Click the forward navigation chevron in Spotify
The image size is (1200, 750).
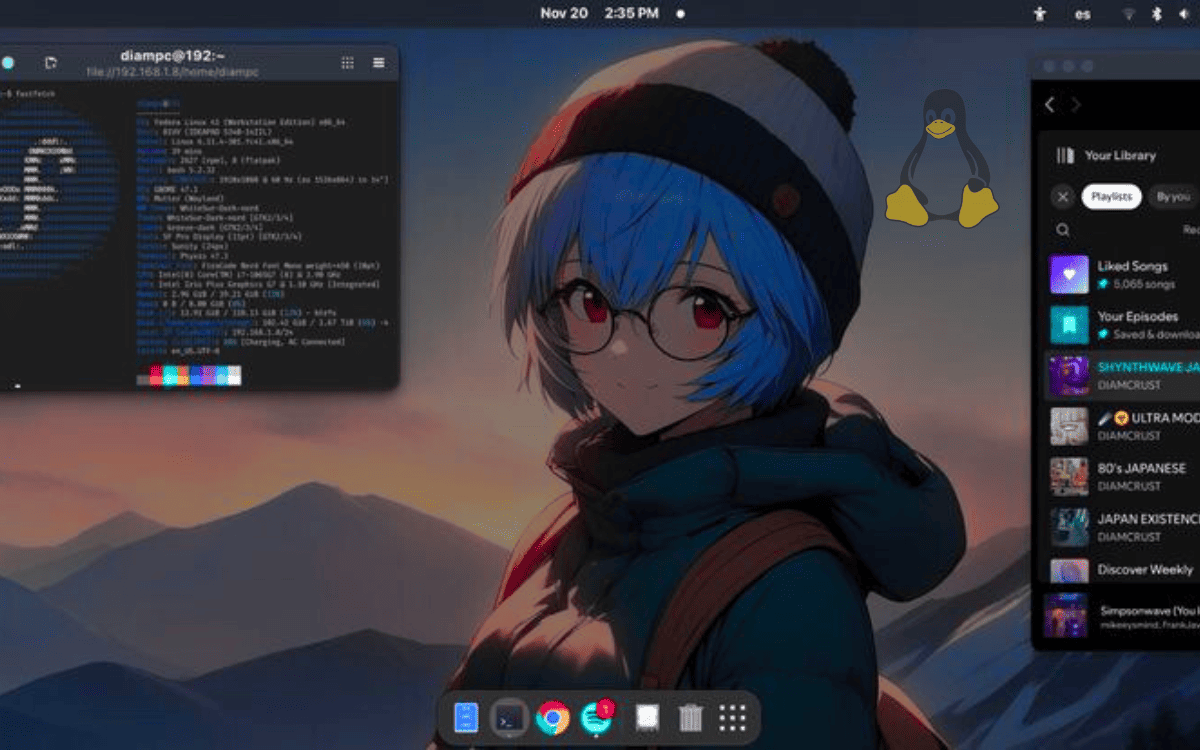[1076, 104]
